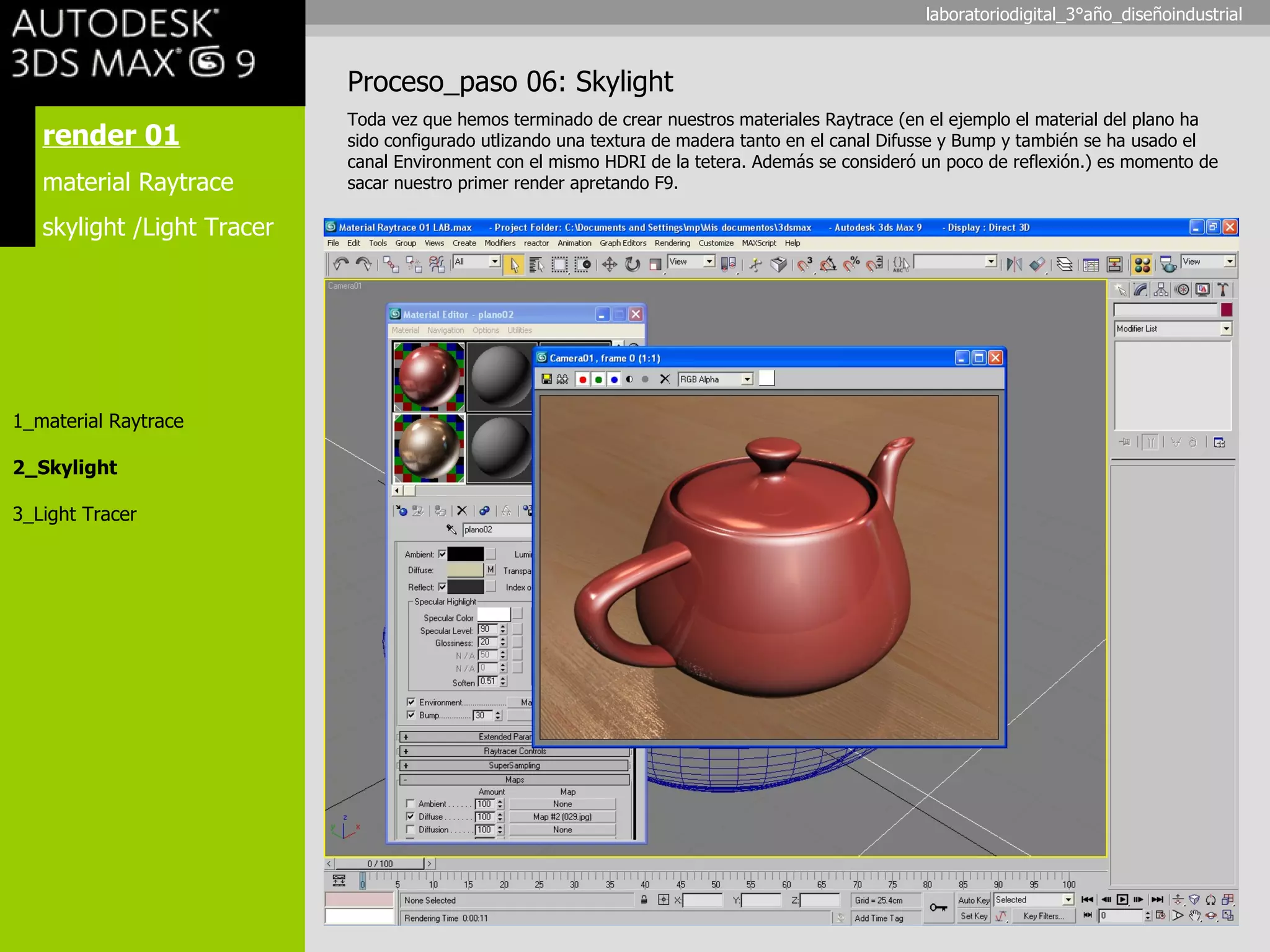Open Select by Name list icon

pyautogui.click(x=536, y=265)
